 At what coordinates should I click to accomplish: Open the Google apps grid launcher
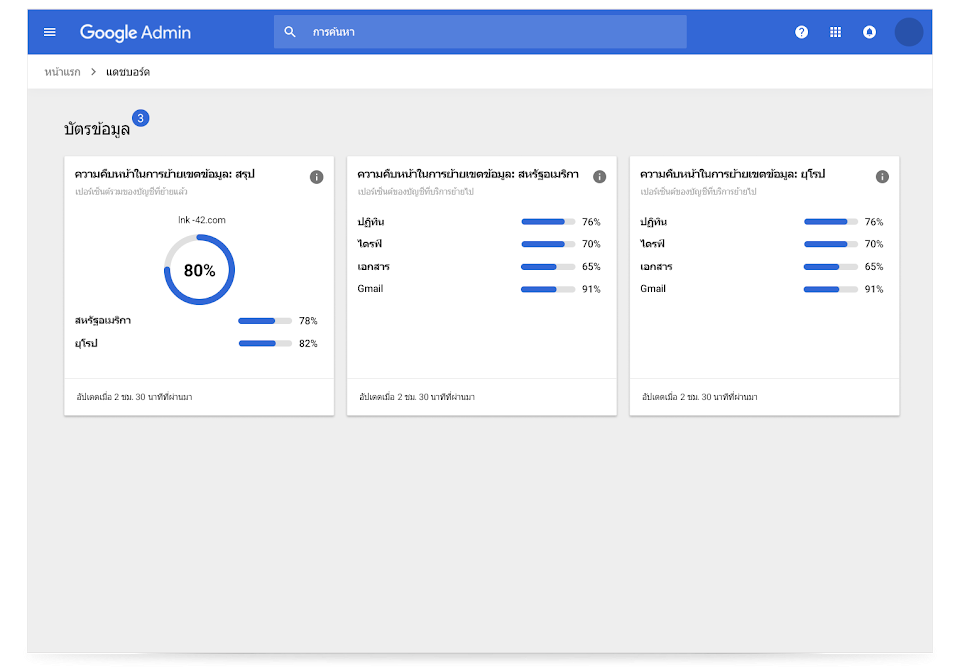(x=835, y=32)
